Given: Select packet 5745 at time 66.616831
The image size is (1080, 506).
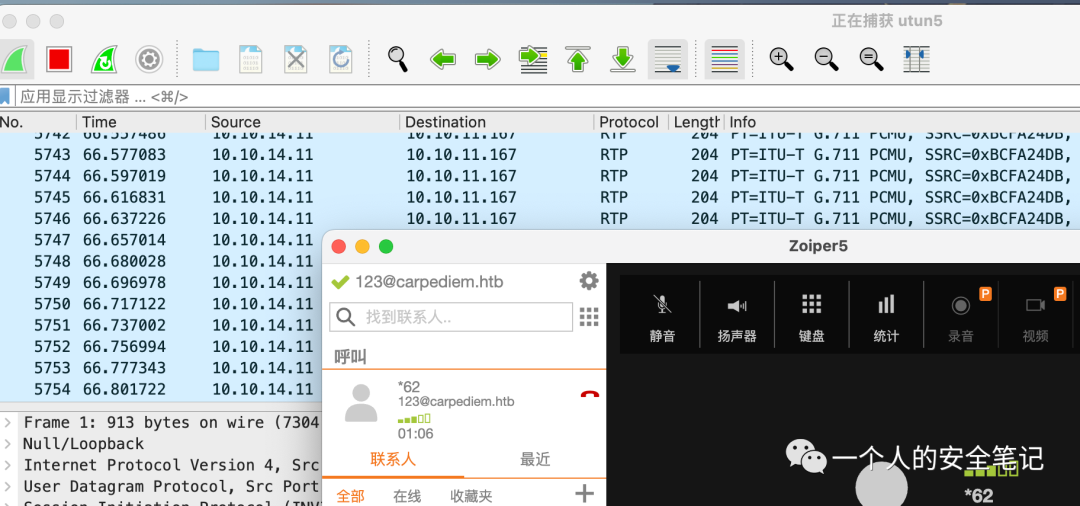Looking at the screenshot, I should pos(540,197).
